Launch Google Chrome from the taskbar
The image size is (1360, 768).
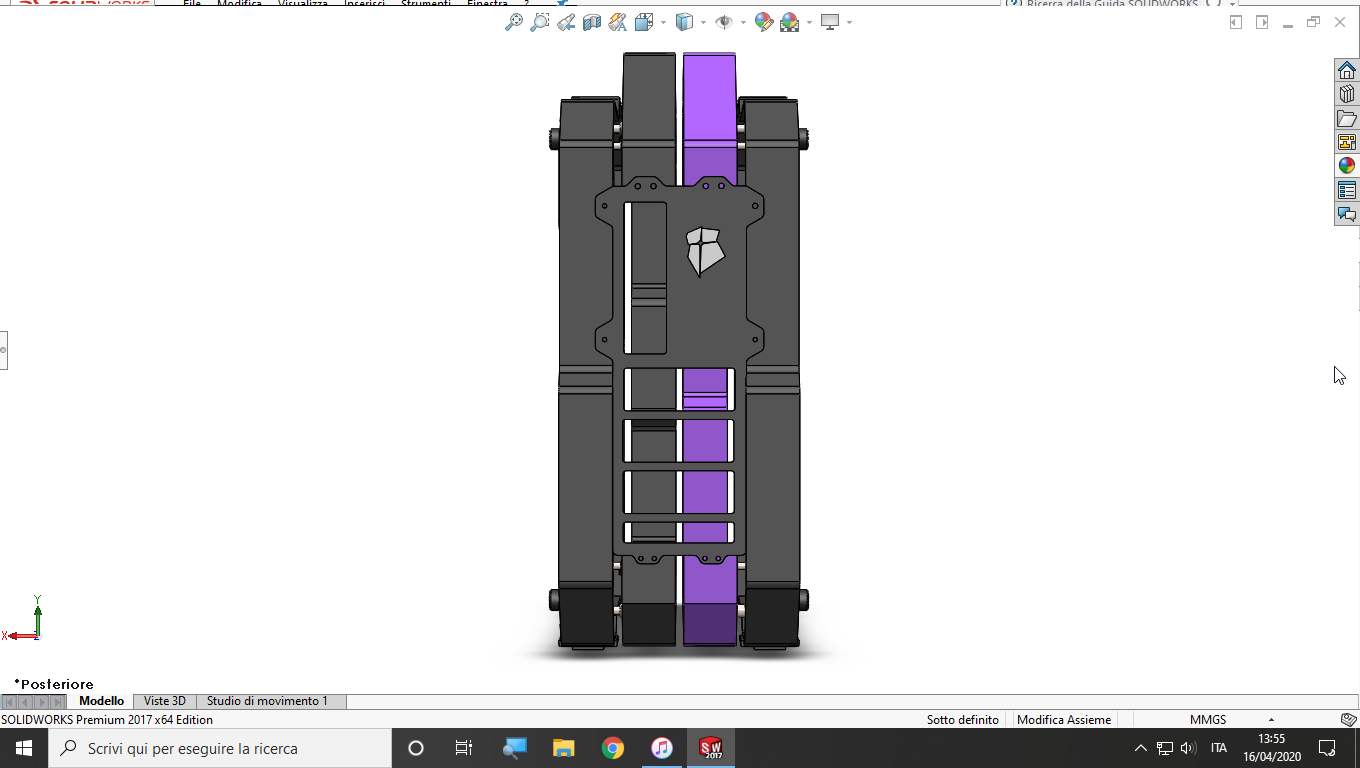[613, 748]
